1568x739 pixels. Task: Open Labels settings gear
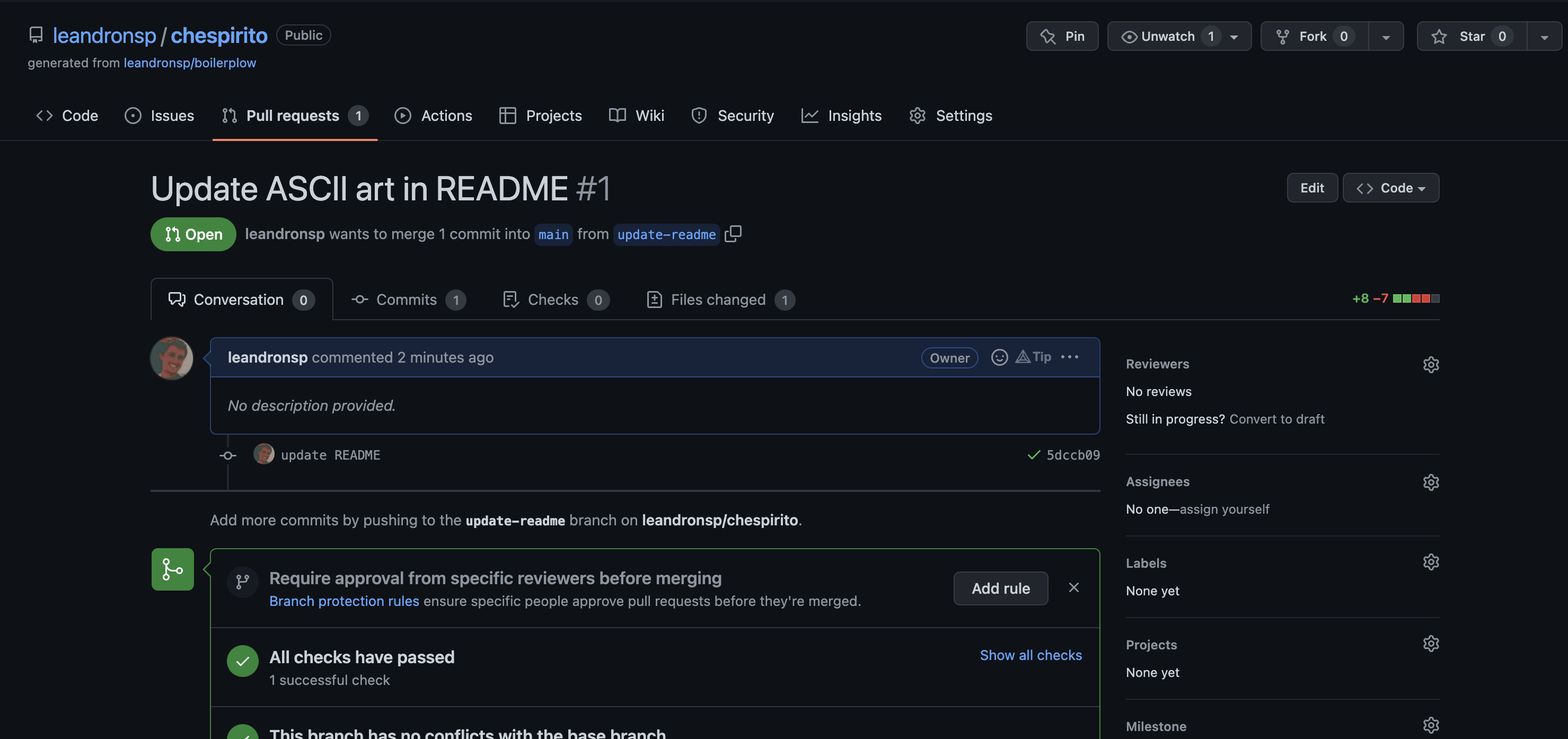coord(1430,562)
